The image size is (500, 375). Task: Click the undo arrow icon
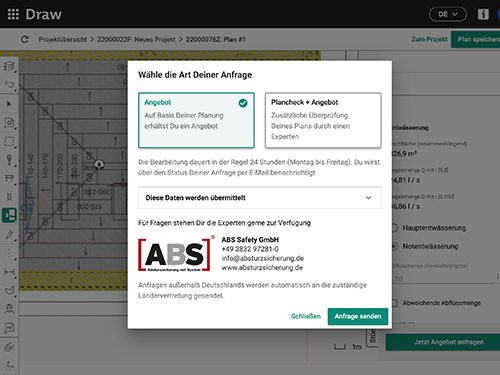(9, 84)
